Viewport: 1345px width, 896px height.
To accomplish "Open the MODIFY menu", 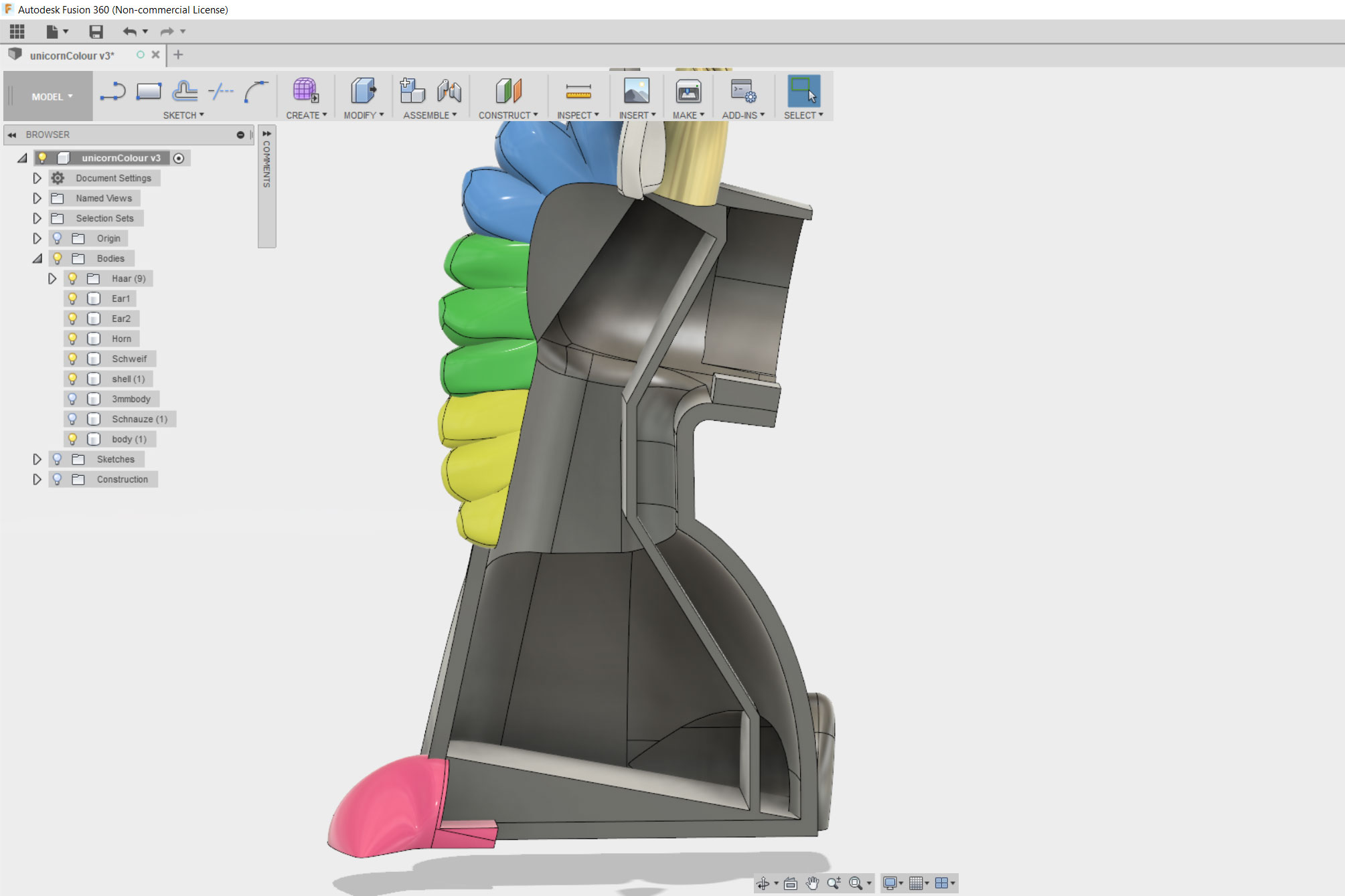I will (x=364, y=115).
